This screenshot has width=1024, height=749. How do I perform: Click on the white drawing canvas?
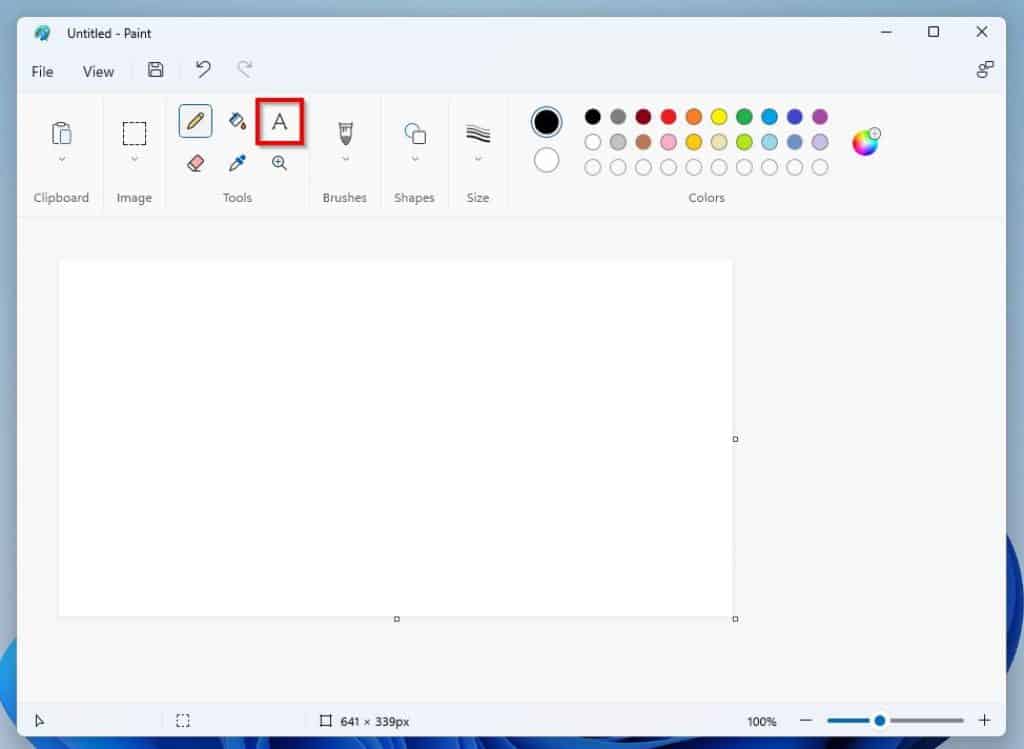395,438
